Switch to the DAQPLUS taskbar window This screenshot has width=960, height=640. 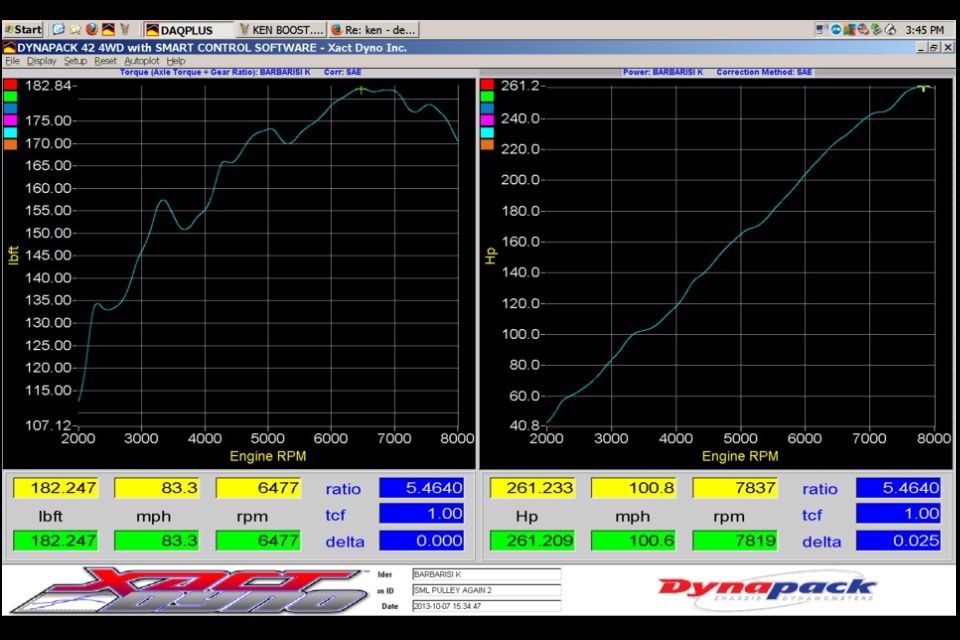[189, 29]
